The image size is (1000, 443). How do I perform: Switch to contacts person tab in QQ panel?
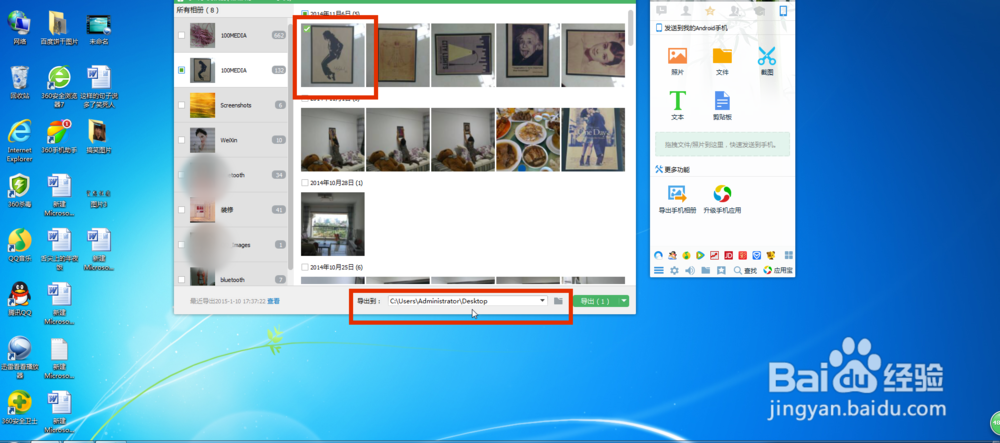tap(686, 10)
